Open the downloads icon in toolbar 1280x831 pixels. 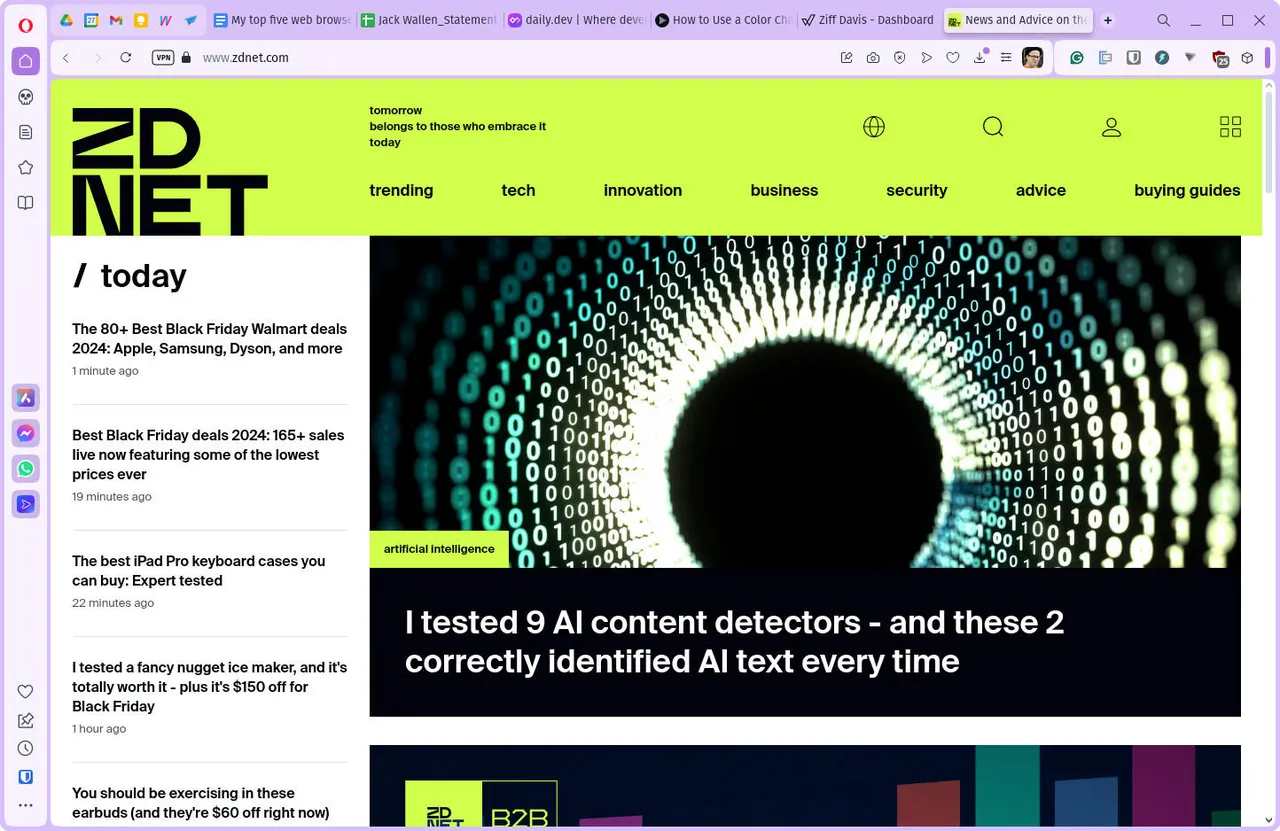[980, 58]
